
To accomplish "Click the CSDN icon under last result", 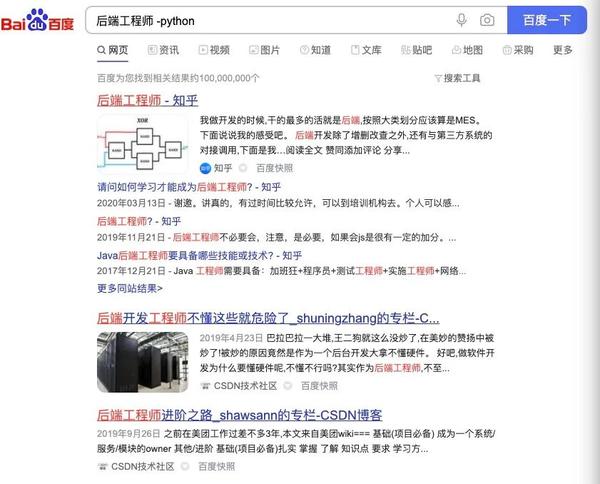I will coord(102,466).
